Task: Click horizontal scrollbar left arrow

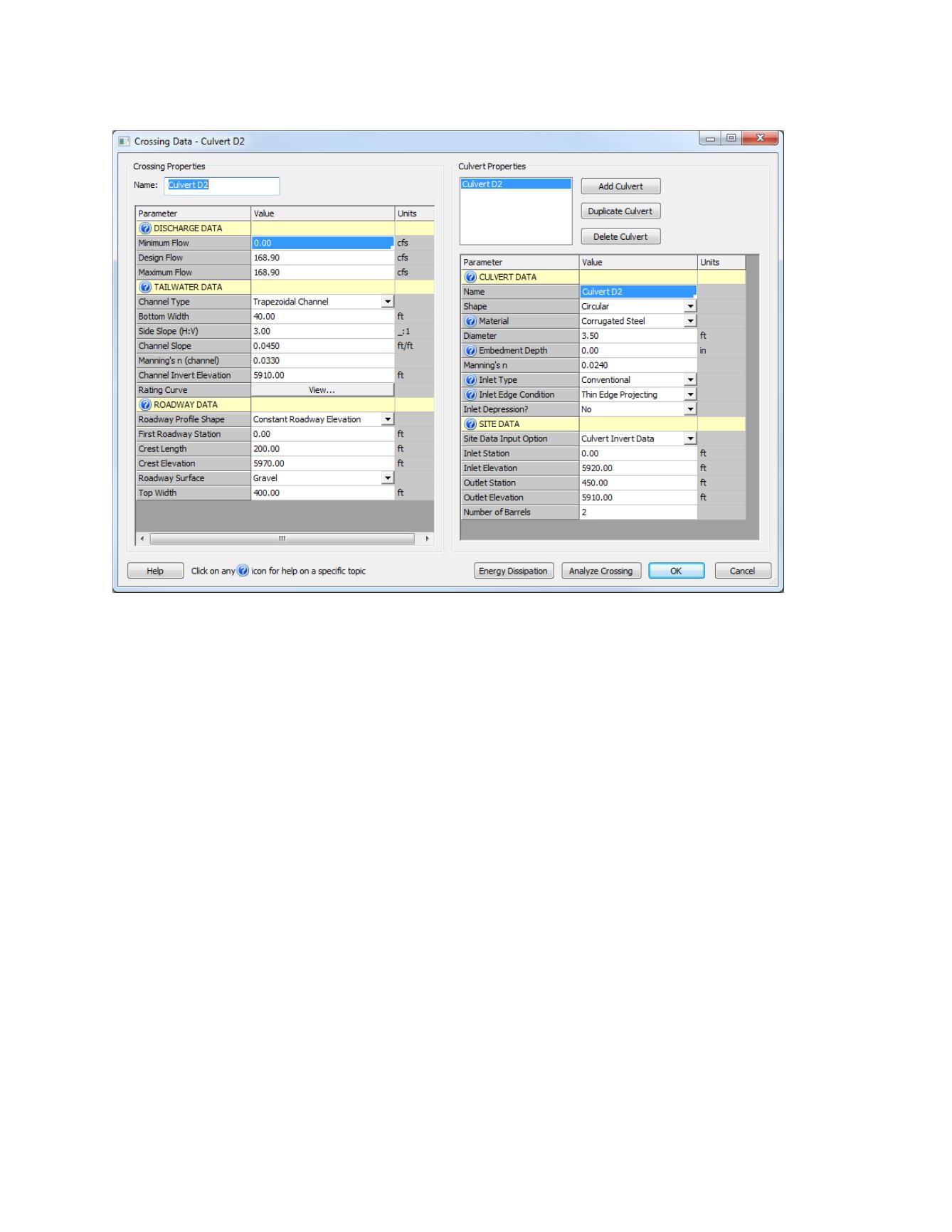Action: pos(142,539)
